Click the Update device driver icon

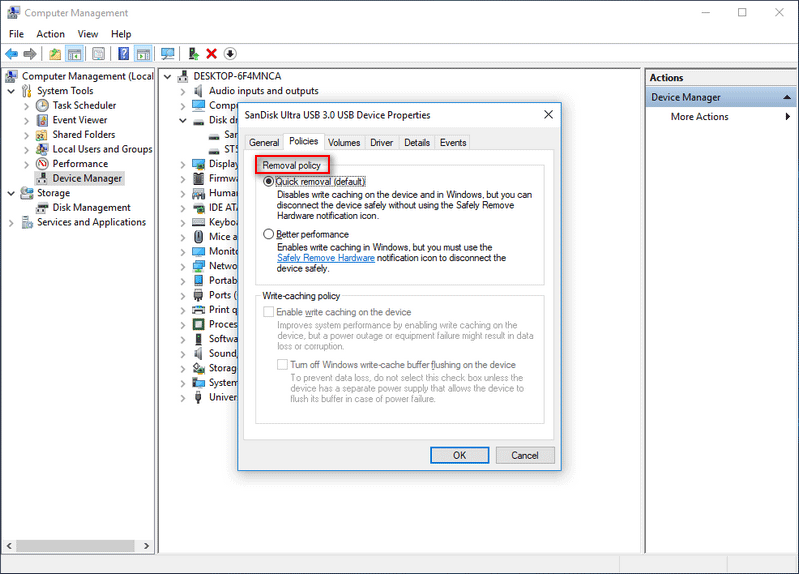(x=193, y=54)
